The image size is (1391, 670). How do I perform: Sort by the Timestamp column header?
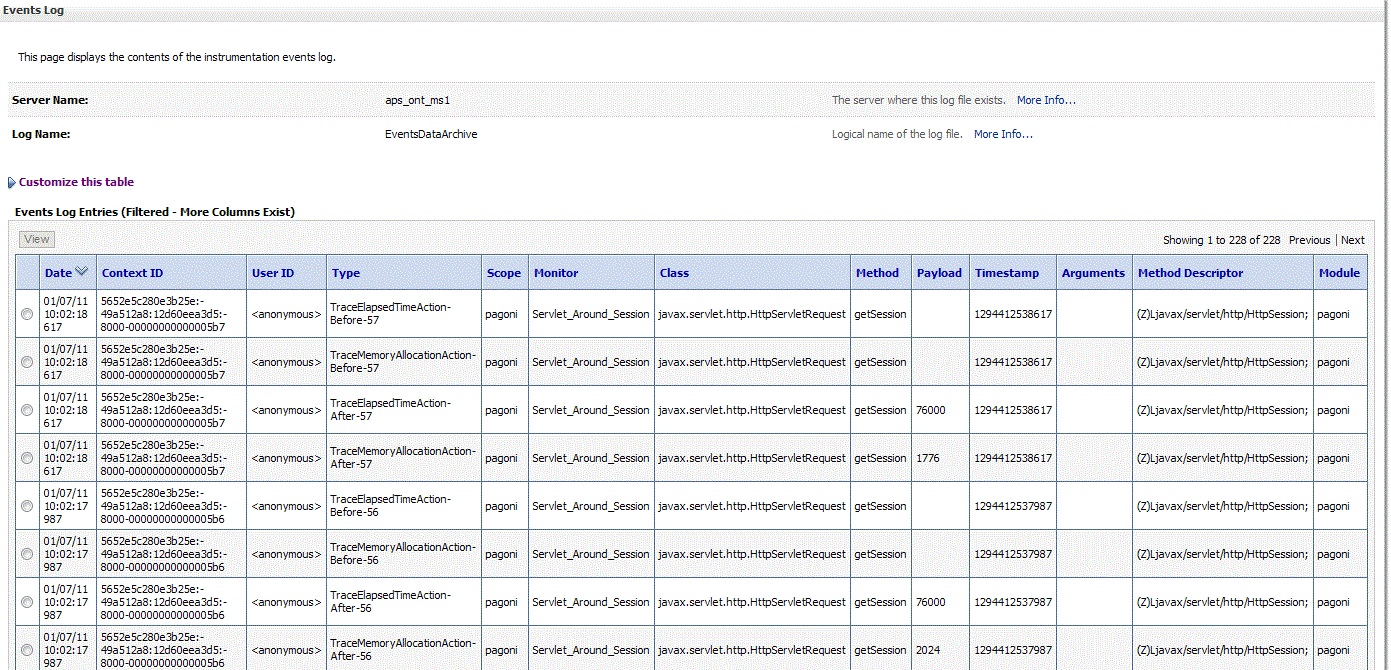click(1007, 273)
